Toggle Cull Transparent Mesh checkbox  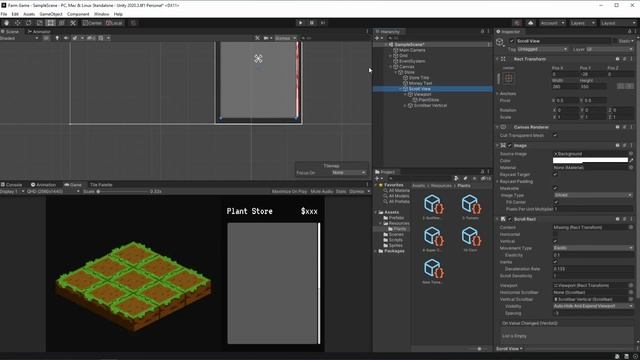(x=555, y=135)
